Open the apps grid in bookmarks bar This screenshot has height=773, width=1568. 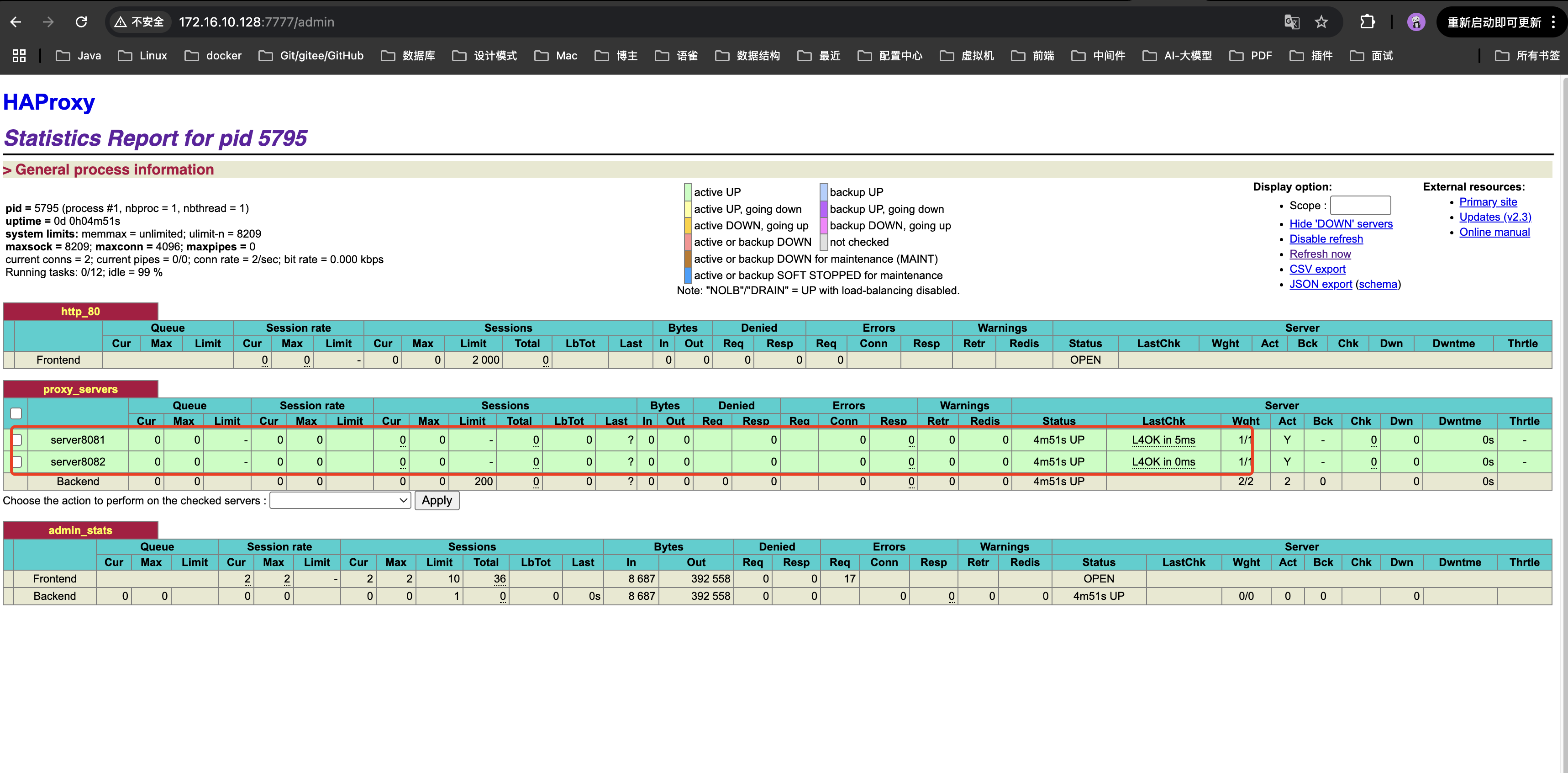19,55
